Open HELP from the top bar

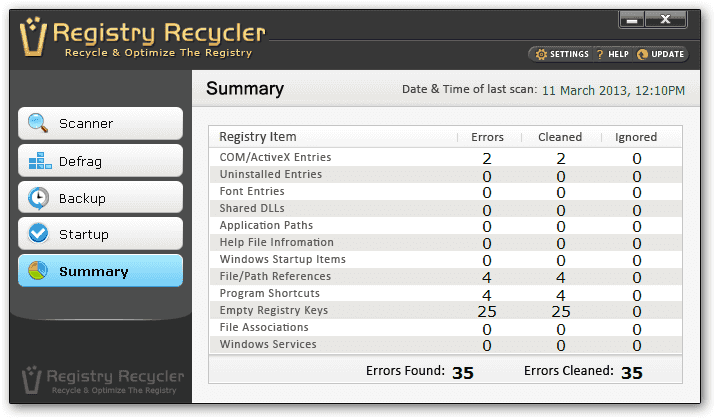[x=613, y=54]
